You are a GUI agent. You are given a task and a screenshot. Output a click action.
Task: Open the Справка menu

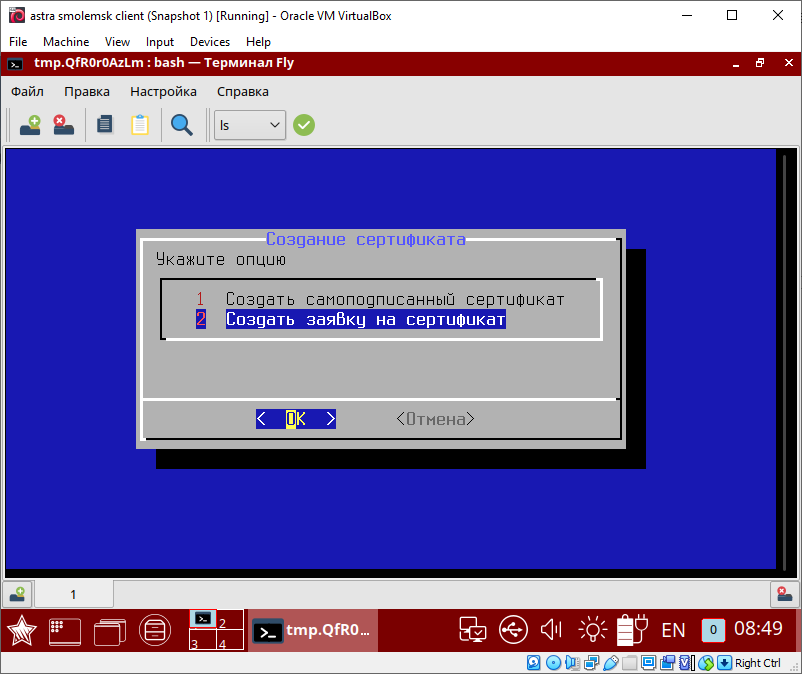(x=242, y=92)
